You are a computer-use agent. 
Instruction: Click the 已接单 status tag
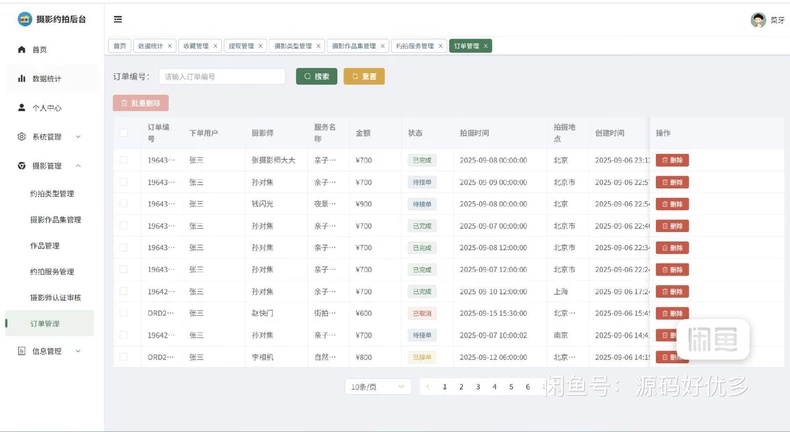click(422, 357)
